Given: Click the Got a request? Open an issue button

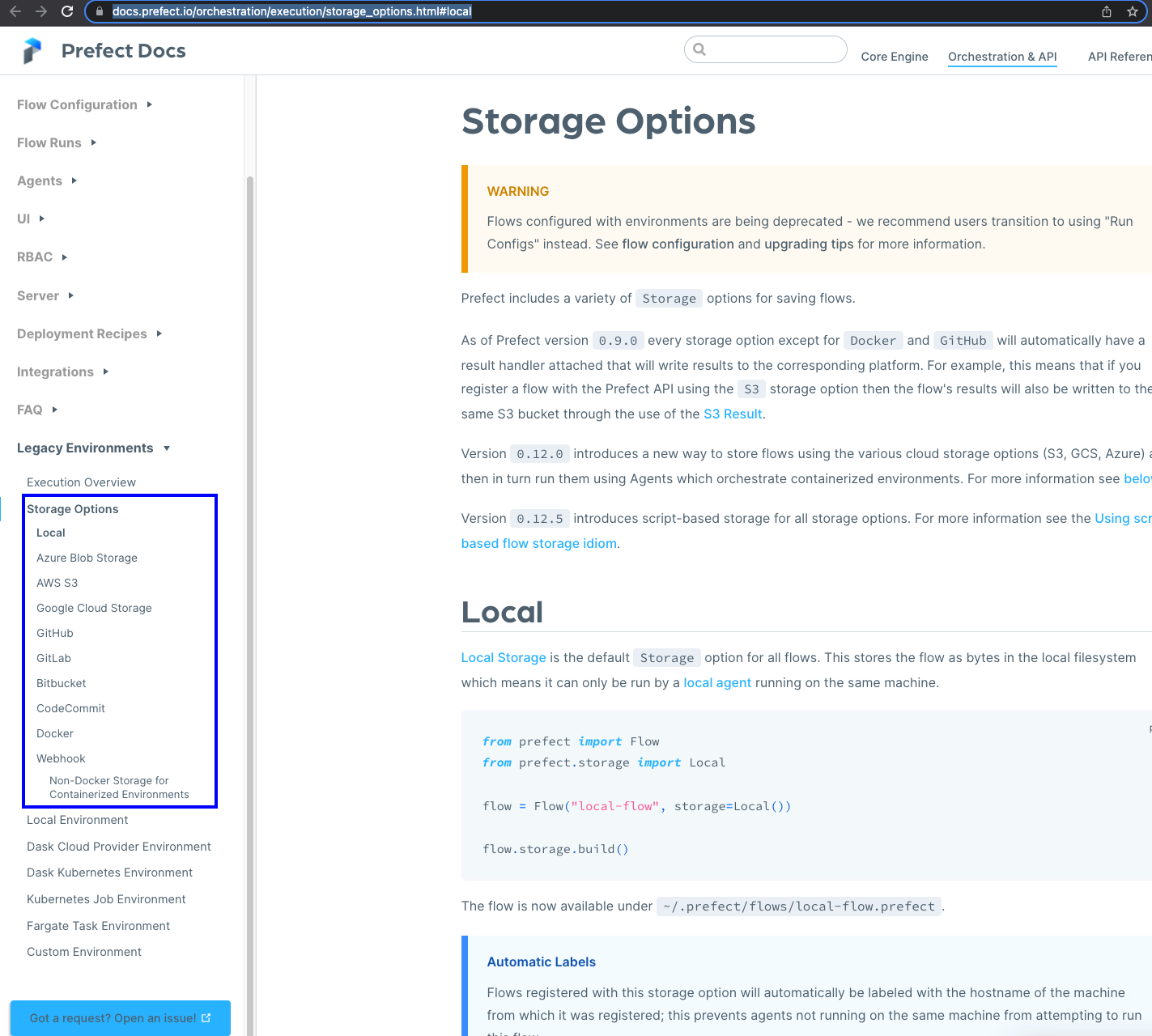Looking at the screenshot, I should [120, 1017].
